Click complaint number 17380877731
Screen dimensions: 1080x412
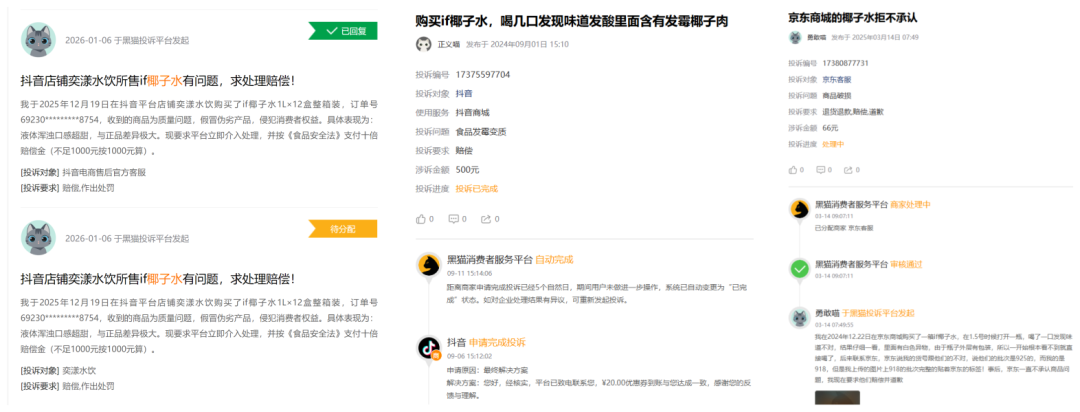pos(846,63)
